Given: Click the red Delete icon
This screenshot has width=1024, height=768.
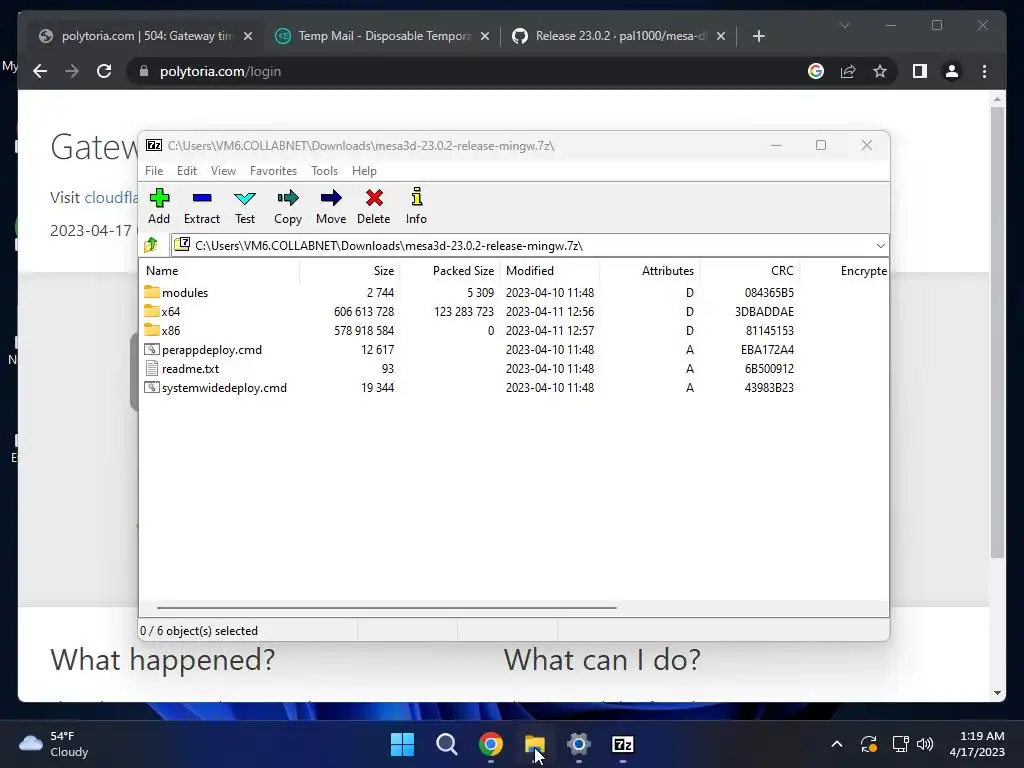Looking at the screenshot, I should (x=374, y=198).
